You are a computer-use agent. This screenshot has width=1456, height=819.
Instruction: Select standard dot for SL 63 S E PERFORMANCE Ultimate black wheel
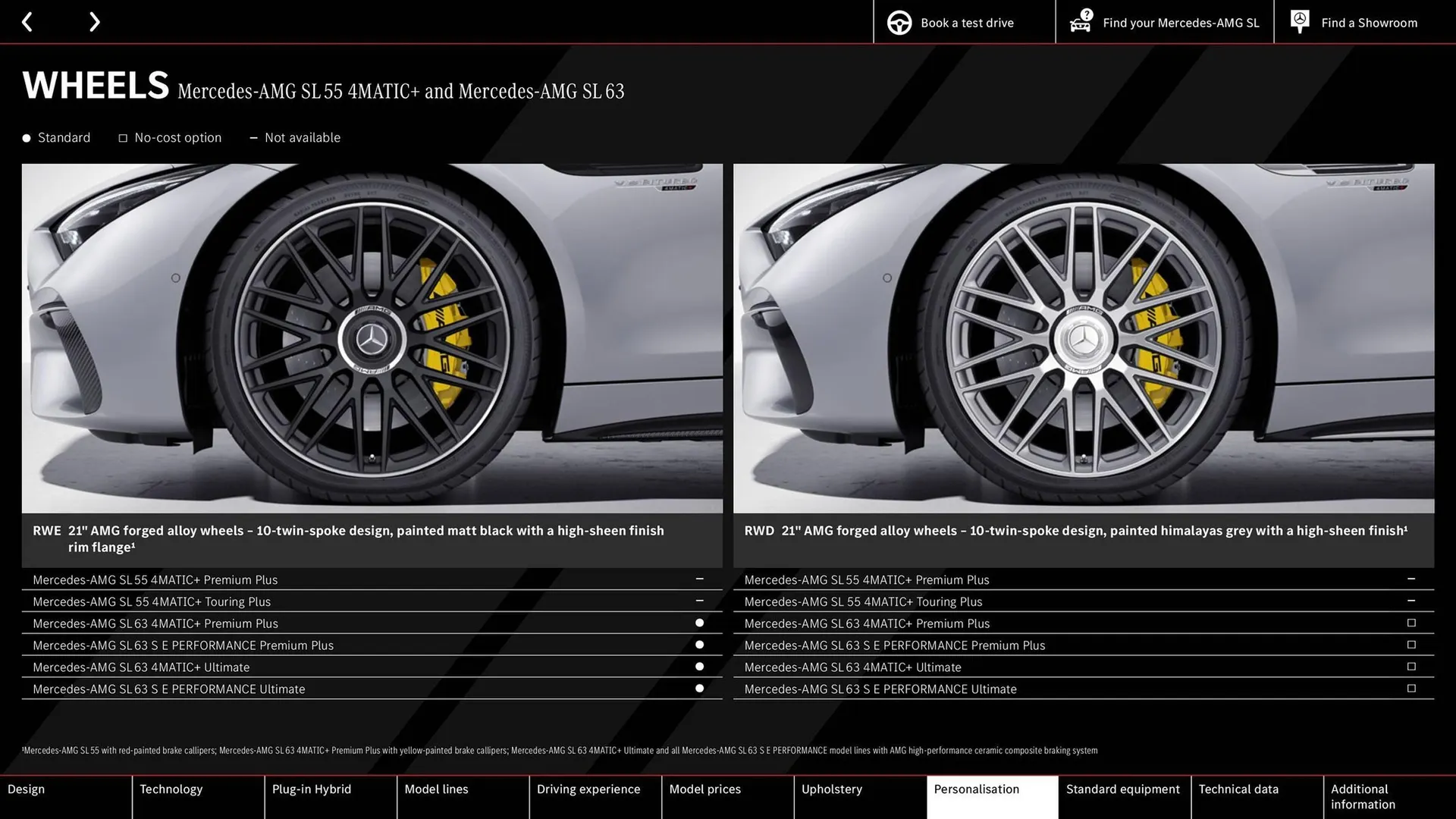pyautogui.click(x=698, y=689)
